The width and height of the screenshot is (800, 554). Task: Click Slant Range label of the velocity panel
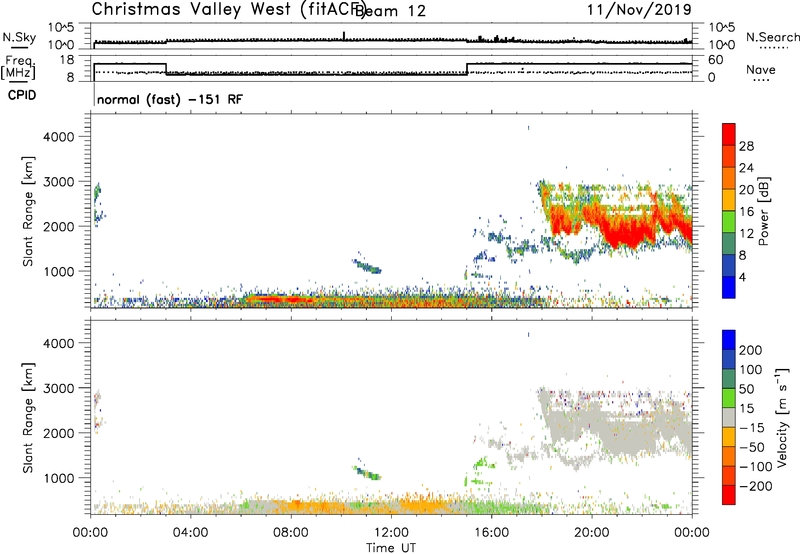28,418
